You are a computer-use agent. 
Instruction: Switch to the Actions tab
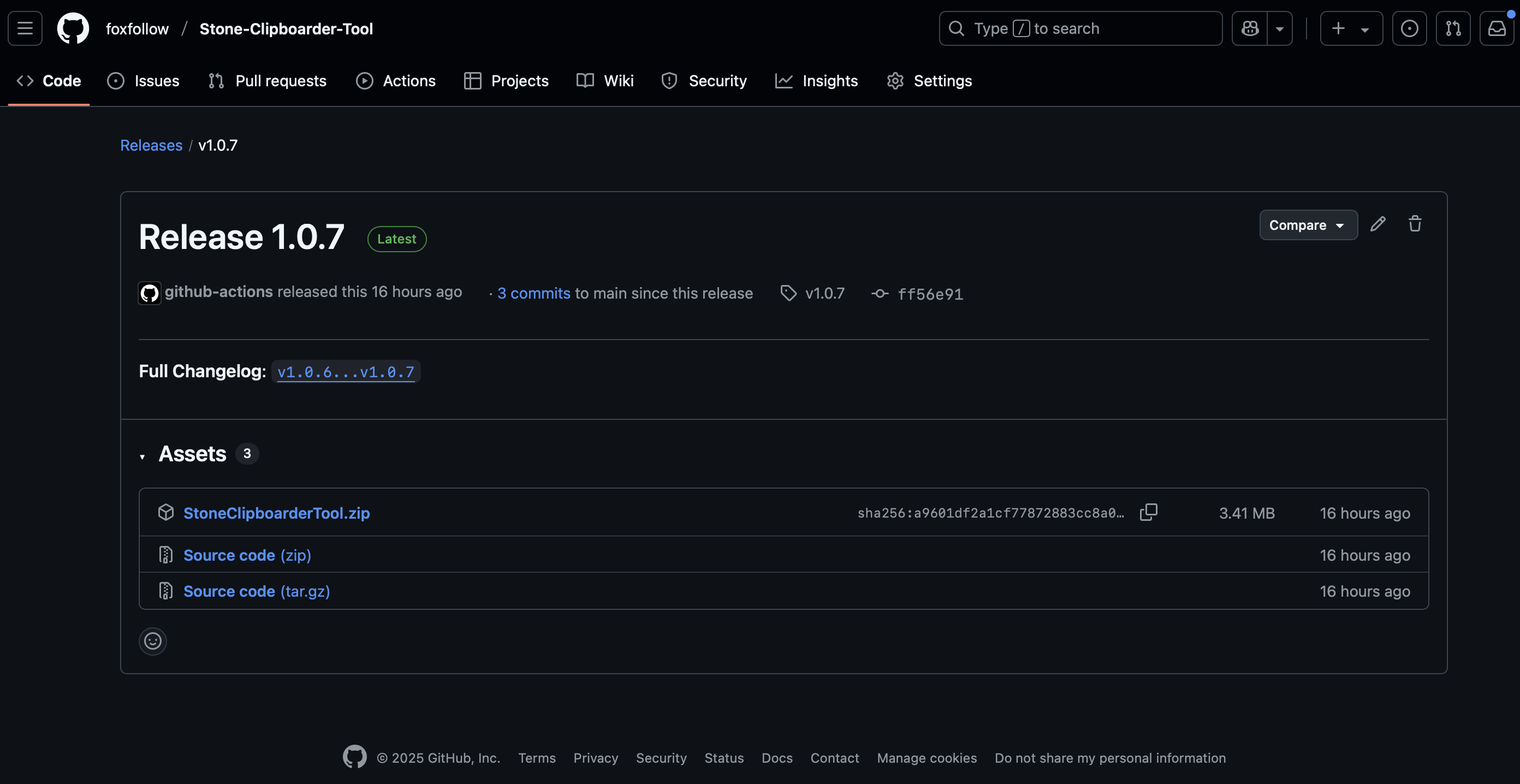pyautogui.click(x=396, y=81)
